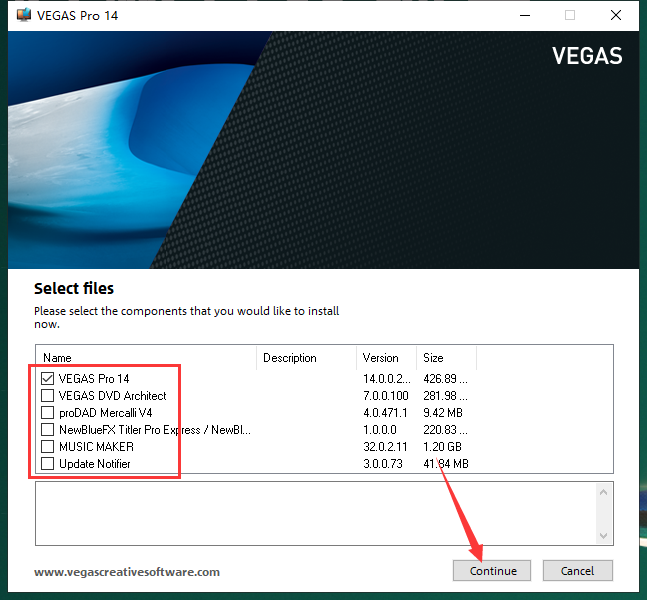Click version 32.0.2.11 cell

pos(385,447)
